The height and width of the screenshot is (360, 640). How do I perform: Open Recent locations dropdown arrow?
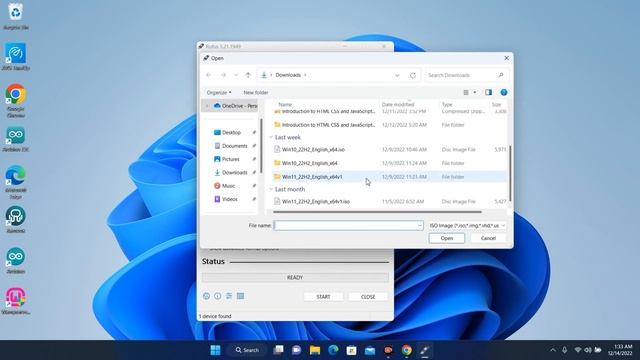tap(236, 75)
